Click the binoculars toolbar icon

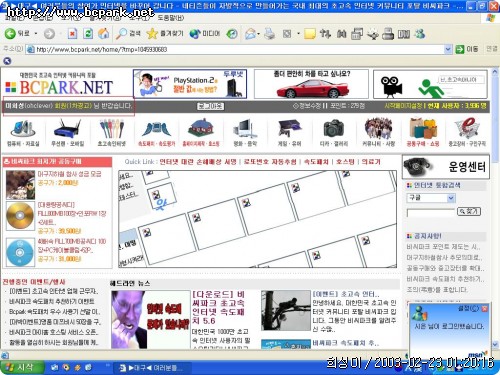[x=341, y=34]
